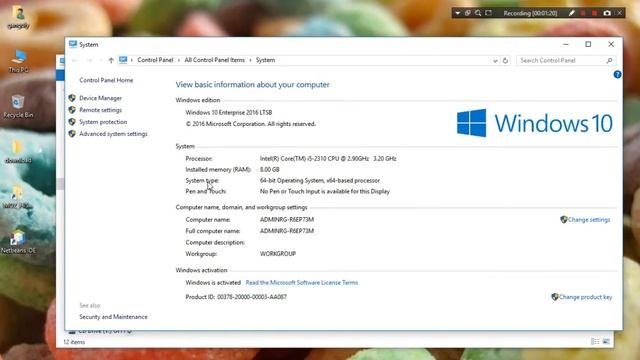Viewport: 640px width, 360px height.
Task: Open Netbeans IDE desktop icon
Action: coord(18,242)
